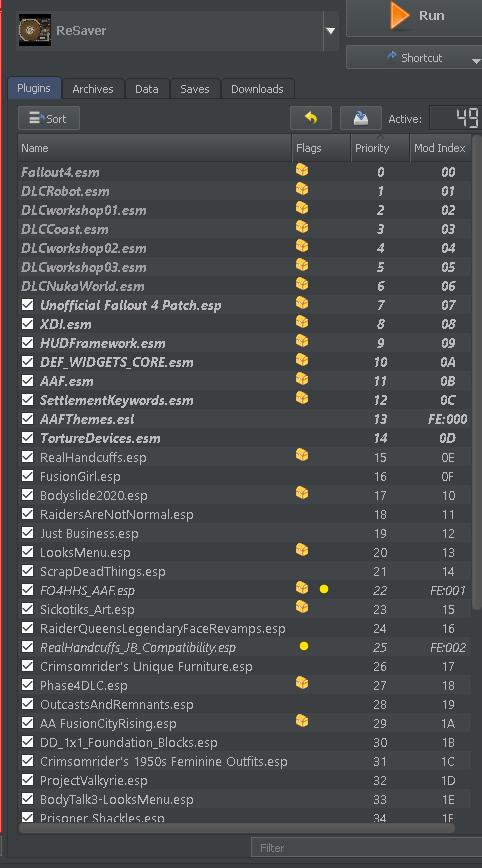Switch to the Plugins tab
The image size is (482, 868).
34,89
